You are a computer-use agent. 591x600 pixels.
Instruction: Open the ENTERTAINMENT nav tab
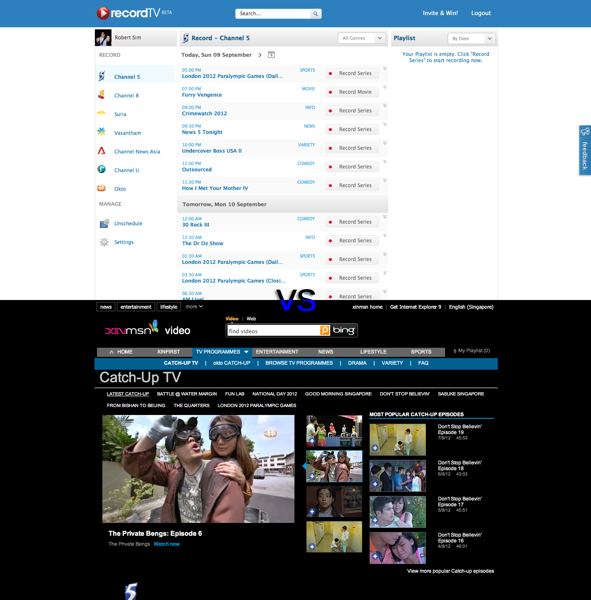tap(277, 352)
